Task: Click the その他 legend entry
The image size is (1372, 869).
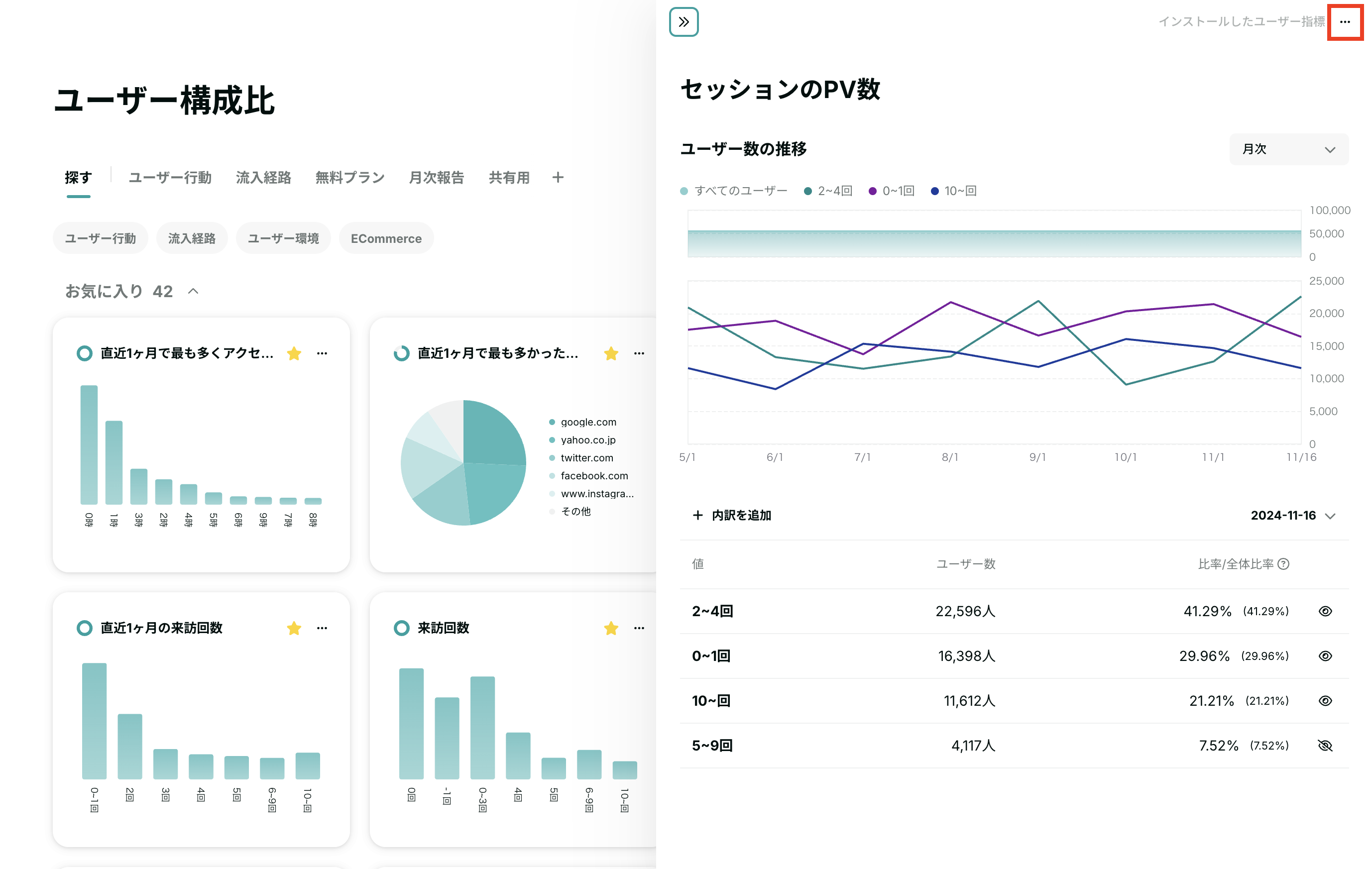Action: [x=570, y=511]
